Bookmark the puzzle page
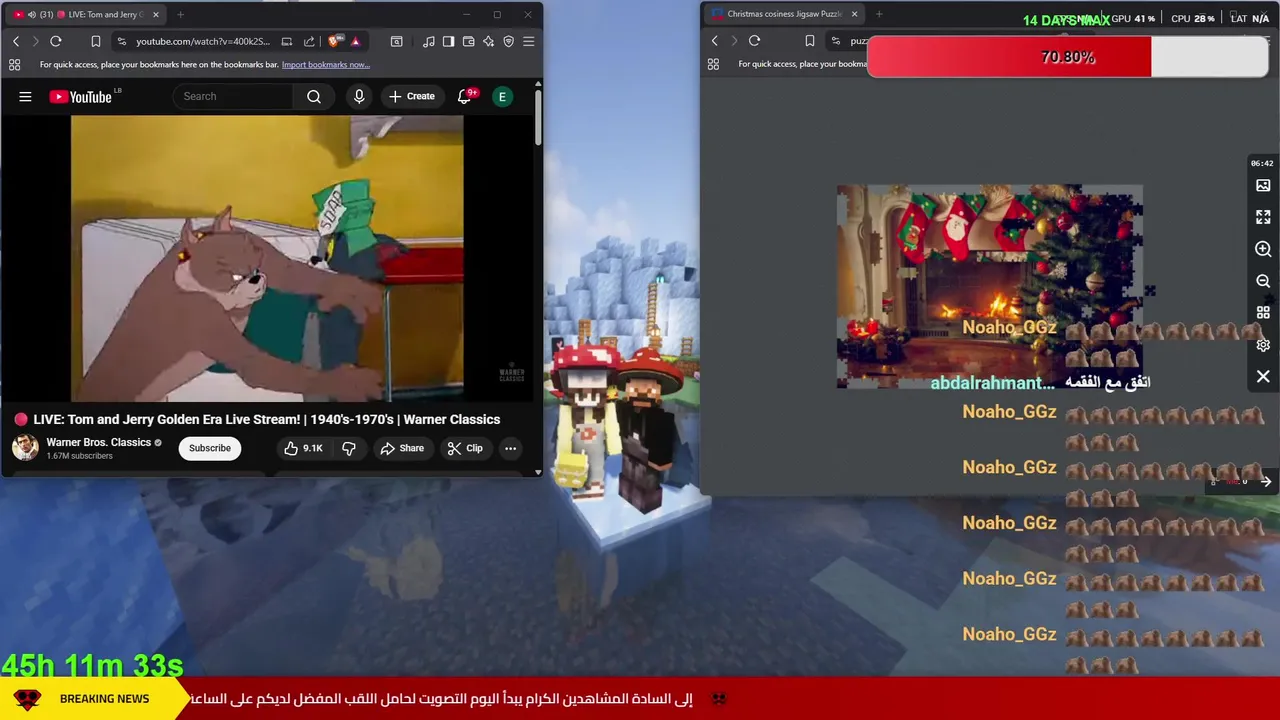This screenshot has height=720, width=1280. 810,41
